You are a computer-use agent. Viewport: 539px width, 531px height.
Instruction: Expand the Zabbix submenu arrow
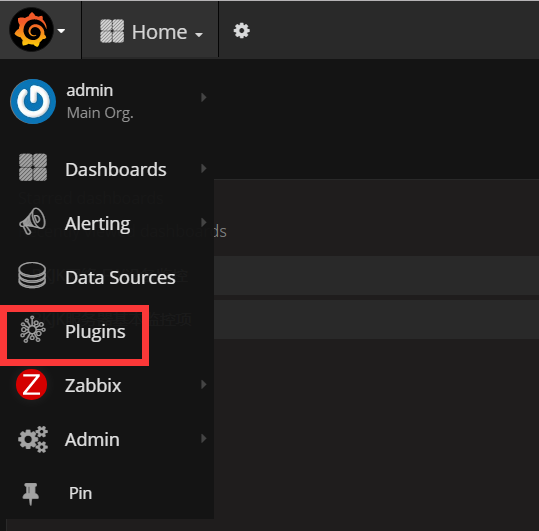[204, 384]
